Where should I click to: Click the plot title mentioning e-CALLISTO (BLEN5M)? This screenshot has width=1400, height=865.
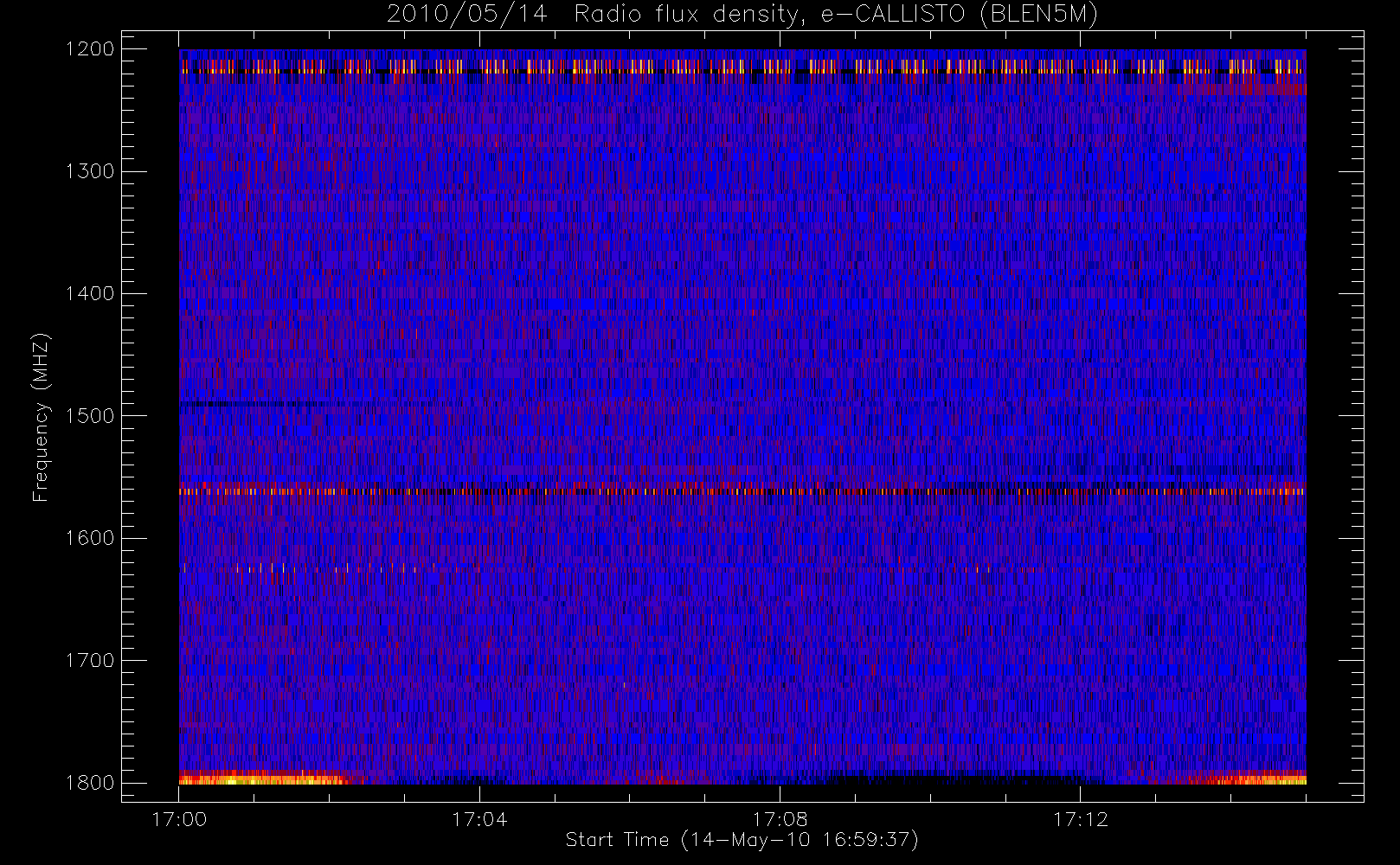(742, 15)
